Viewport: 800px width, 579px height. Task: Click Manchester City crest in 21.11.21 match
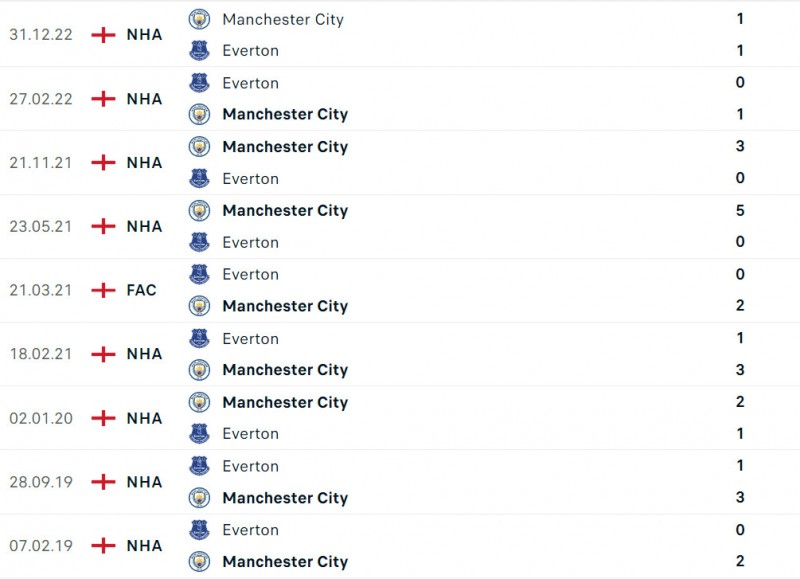click(200, 147)
